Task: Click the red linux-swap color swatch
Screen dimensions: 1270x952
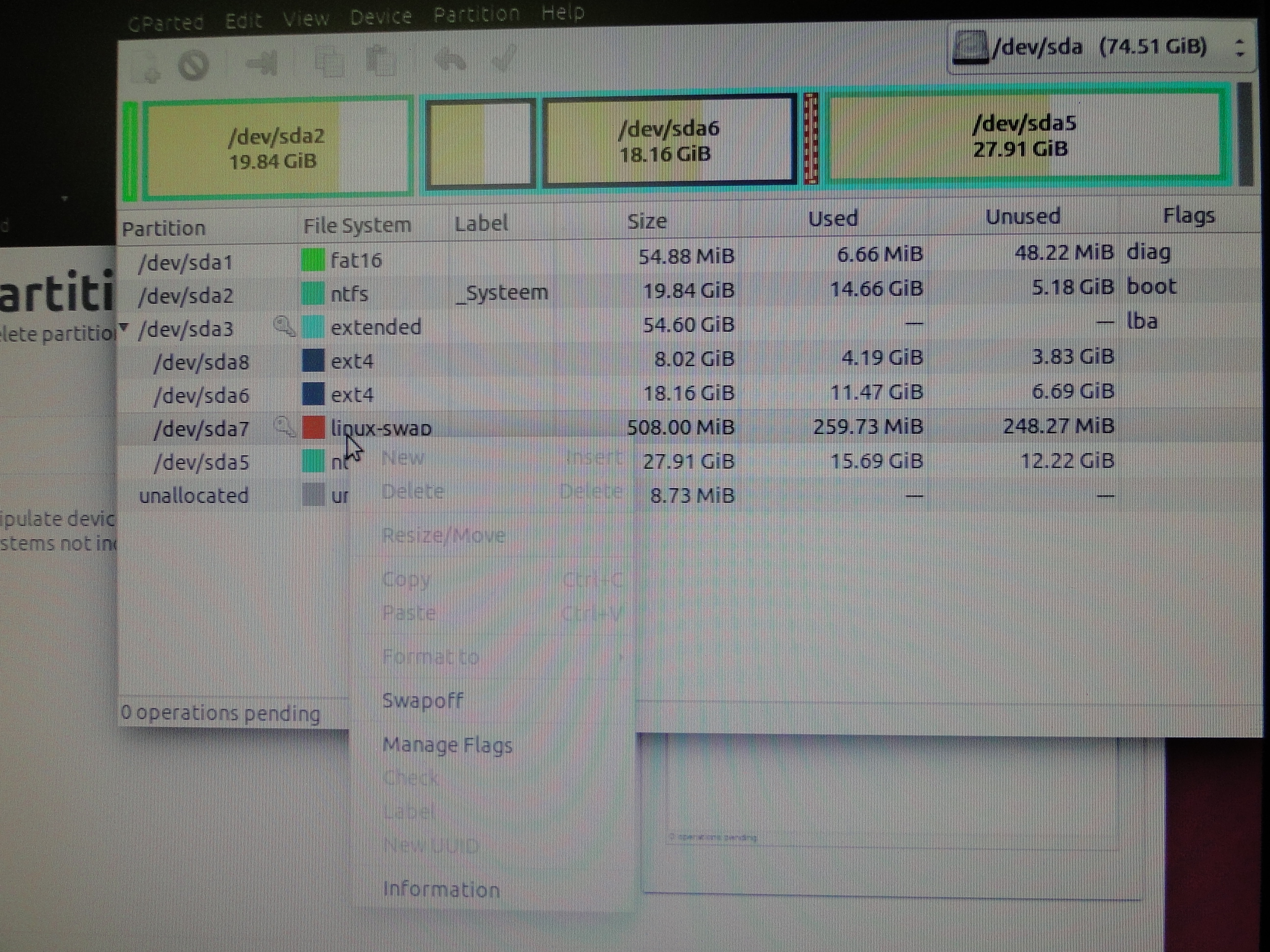Action: point(313,428)
